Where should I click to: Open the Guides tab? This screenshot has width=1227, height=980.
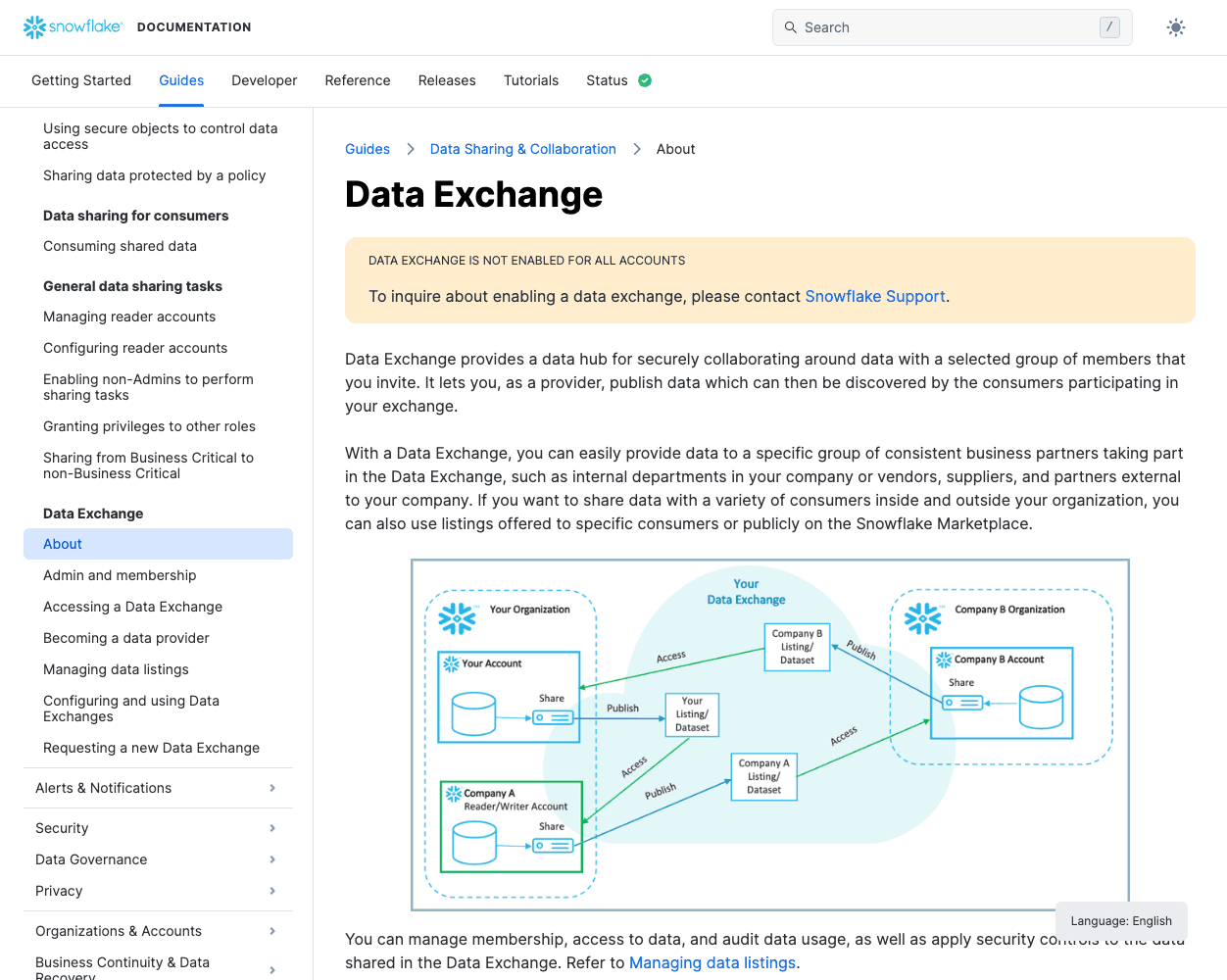181,80
